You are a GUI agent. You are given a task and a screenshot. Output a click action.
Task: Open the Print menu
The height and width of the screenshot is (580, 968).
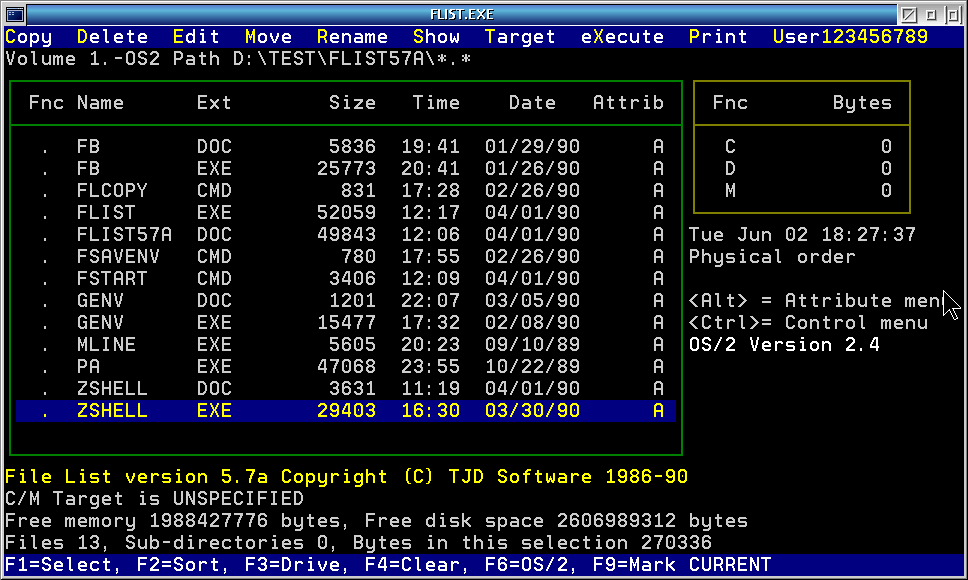click(718, 37)
